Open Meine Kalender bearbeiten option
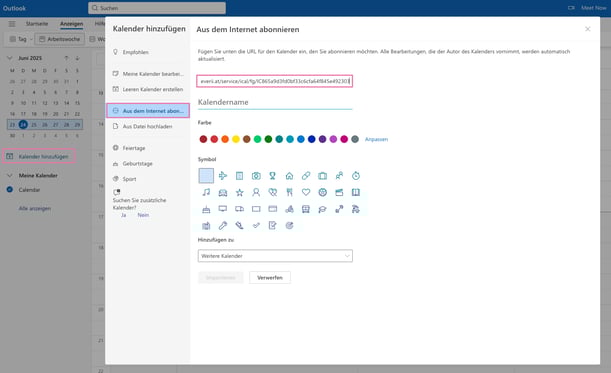This screenshot has height=373, width=611. point(148,74)
